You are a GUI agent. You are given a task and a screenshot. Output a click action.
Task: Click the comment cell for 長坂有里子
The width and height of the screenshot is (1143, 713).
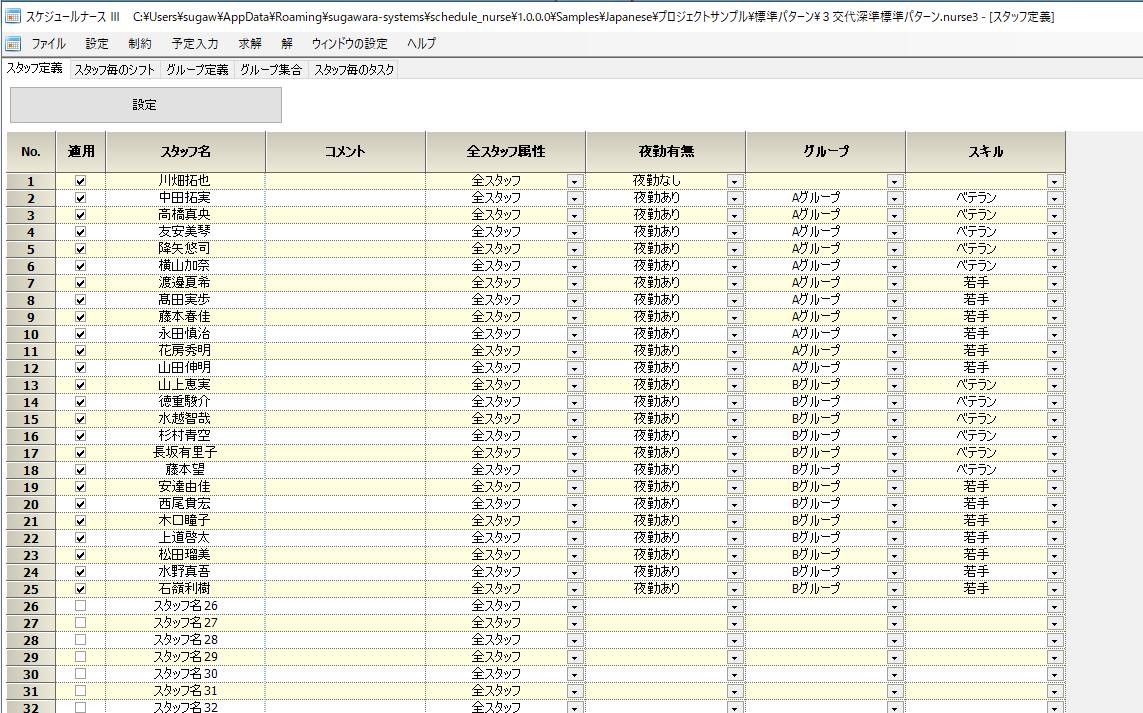(x=346, y=453)
